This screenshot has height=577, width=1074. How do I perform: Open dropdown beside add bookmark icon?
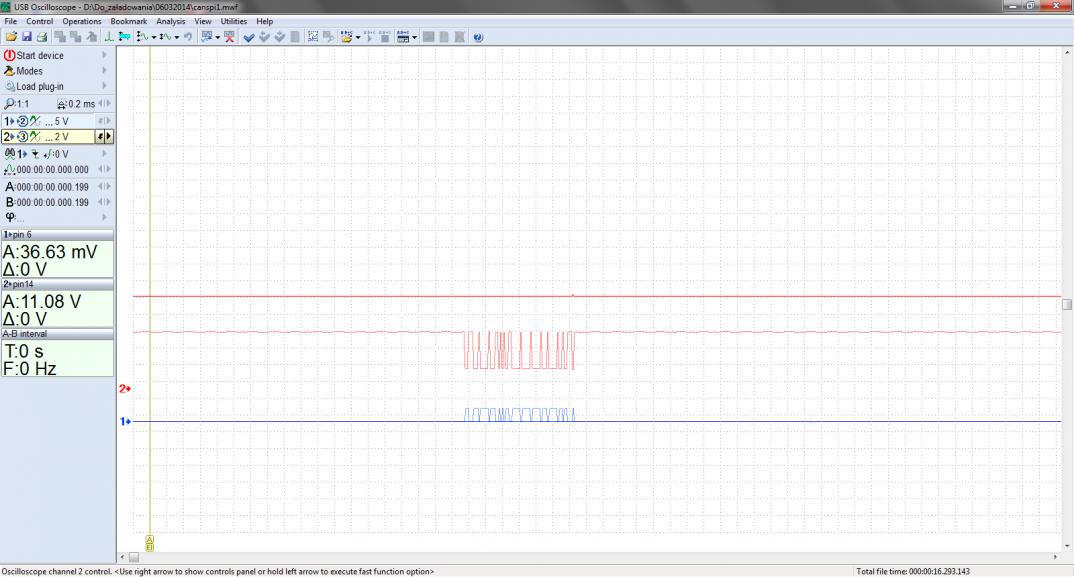218,38
